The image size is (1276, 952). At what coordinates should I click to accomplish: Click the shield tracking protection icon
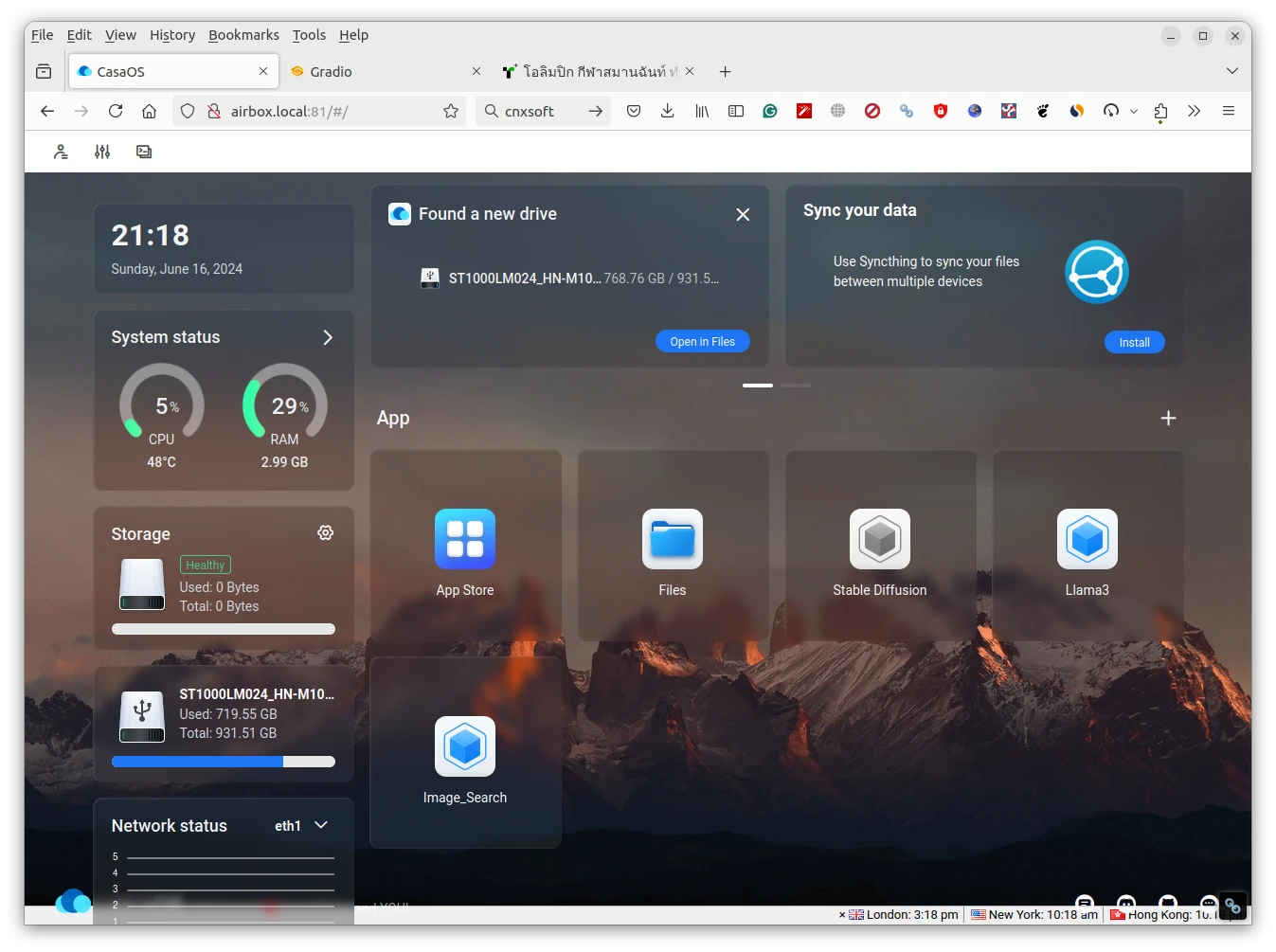pos(188,111)
